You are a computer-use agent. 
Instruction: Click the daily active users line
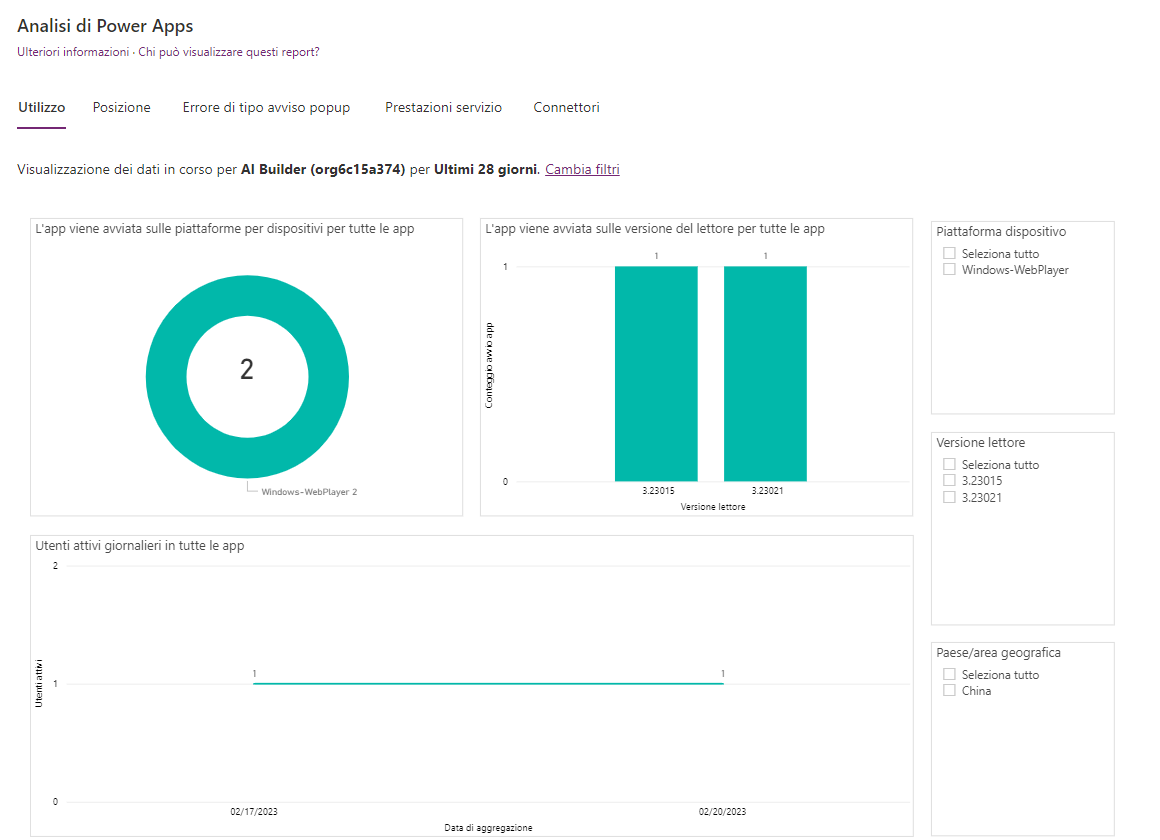pos(488,683)
